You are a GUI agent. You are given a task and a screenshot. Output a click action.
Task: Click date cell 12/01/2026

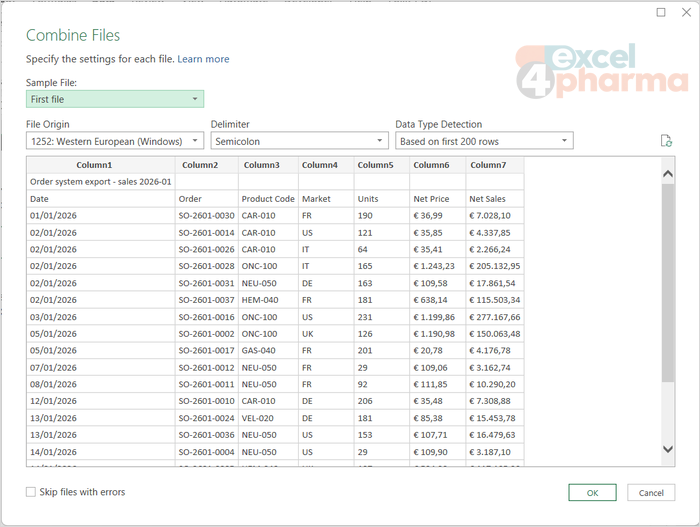tap(101, 401)
